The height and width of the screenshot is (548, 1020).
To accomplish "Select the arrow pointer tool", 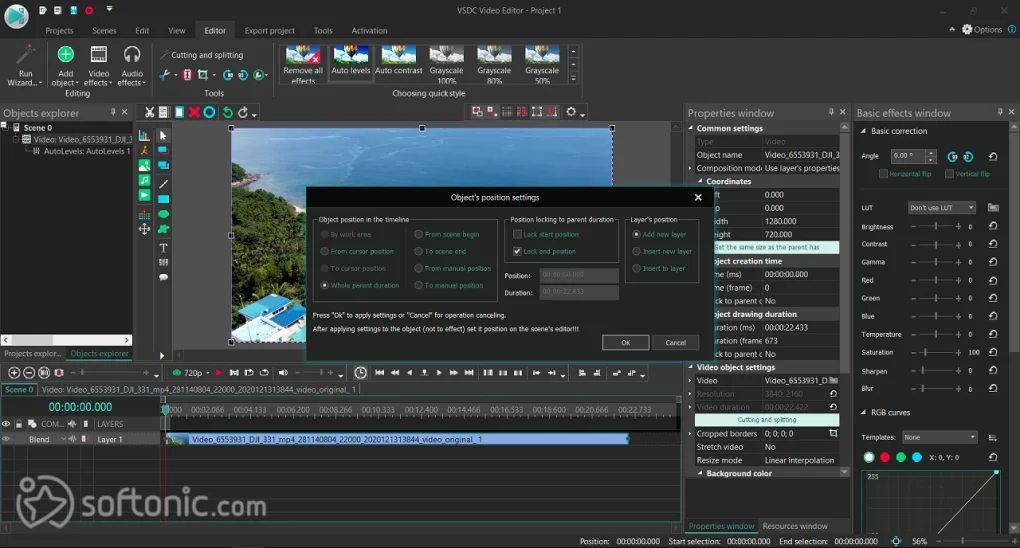I will click(x=163, y=135).
